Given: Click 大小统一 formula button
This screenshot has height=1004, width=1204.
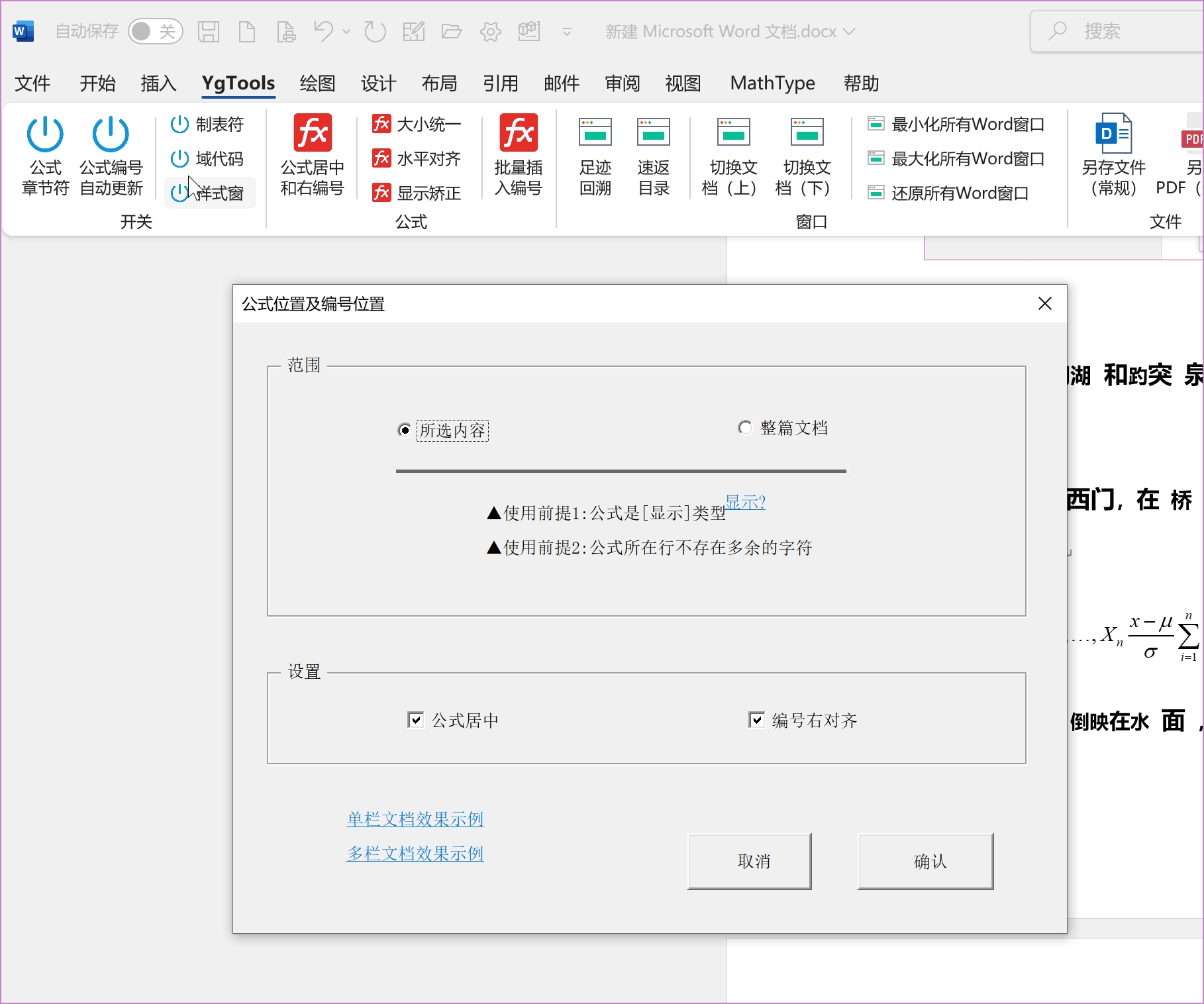Looking at the screenshot, I should 417,125.
